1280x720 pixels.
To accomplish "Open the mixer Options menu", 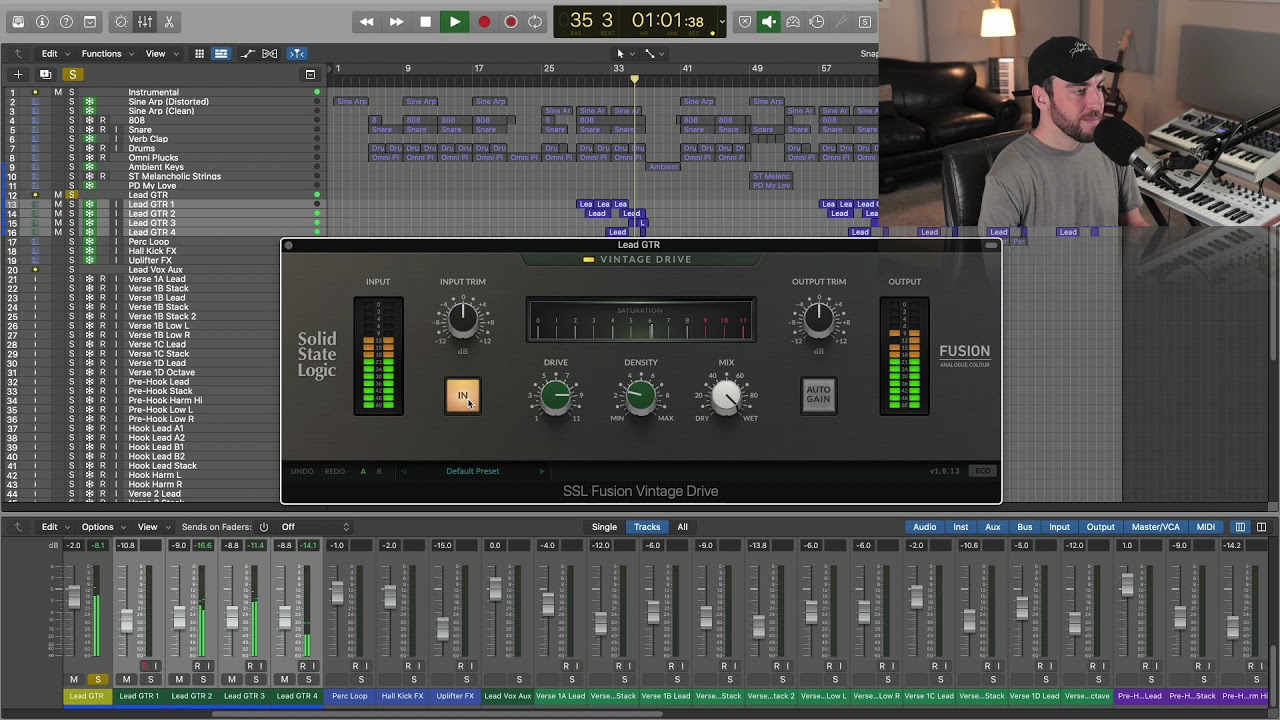I will click(x=97, y=527).
